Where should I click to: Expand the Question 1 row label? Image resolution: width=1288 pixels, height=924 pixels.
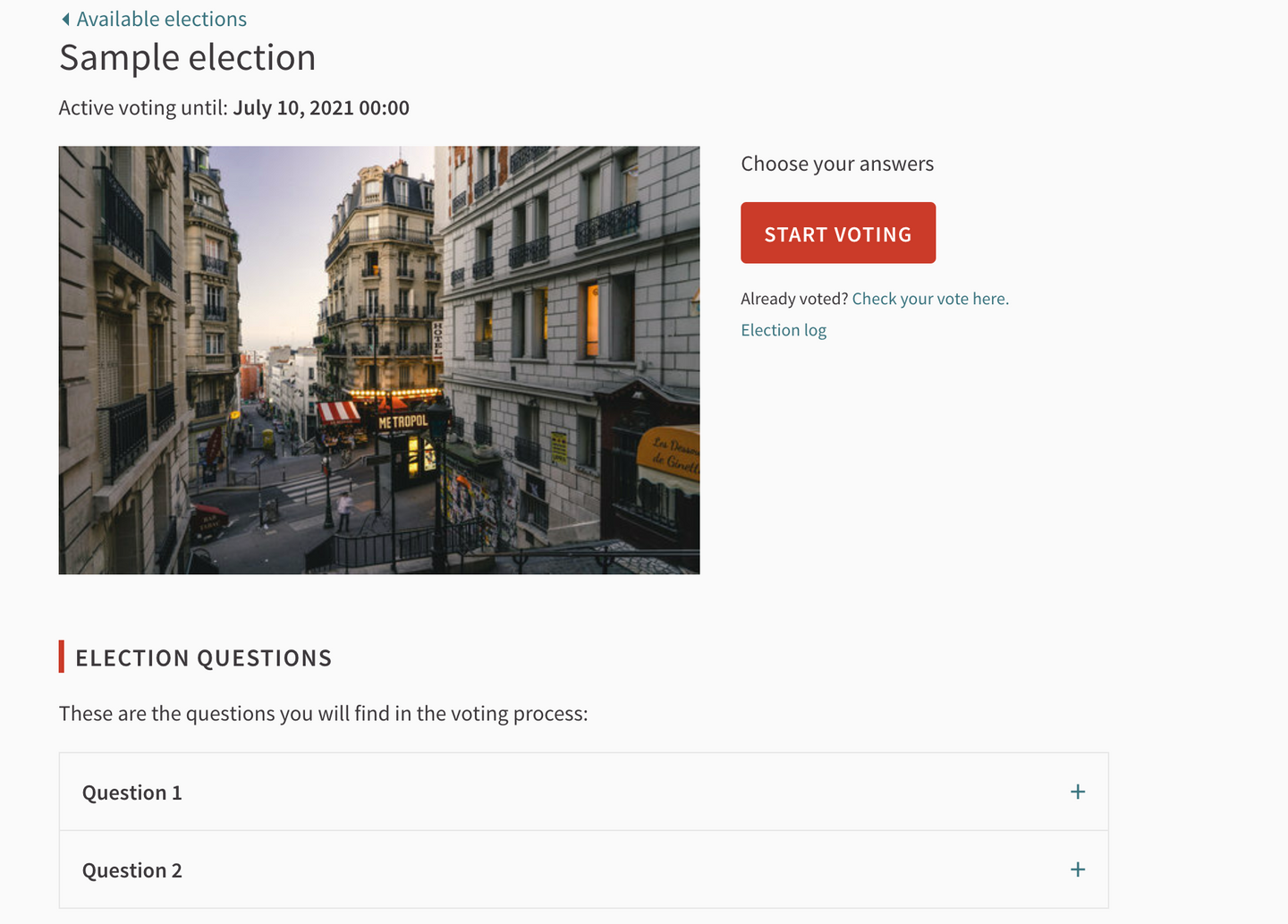click(x=132, y=793)
